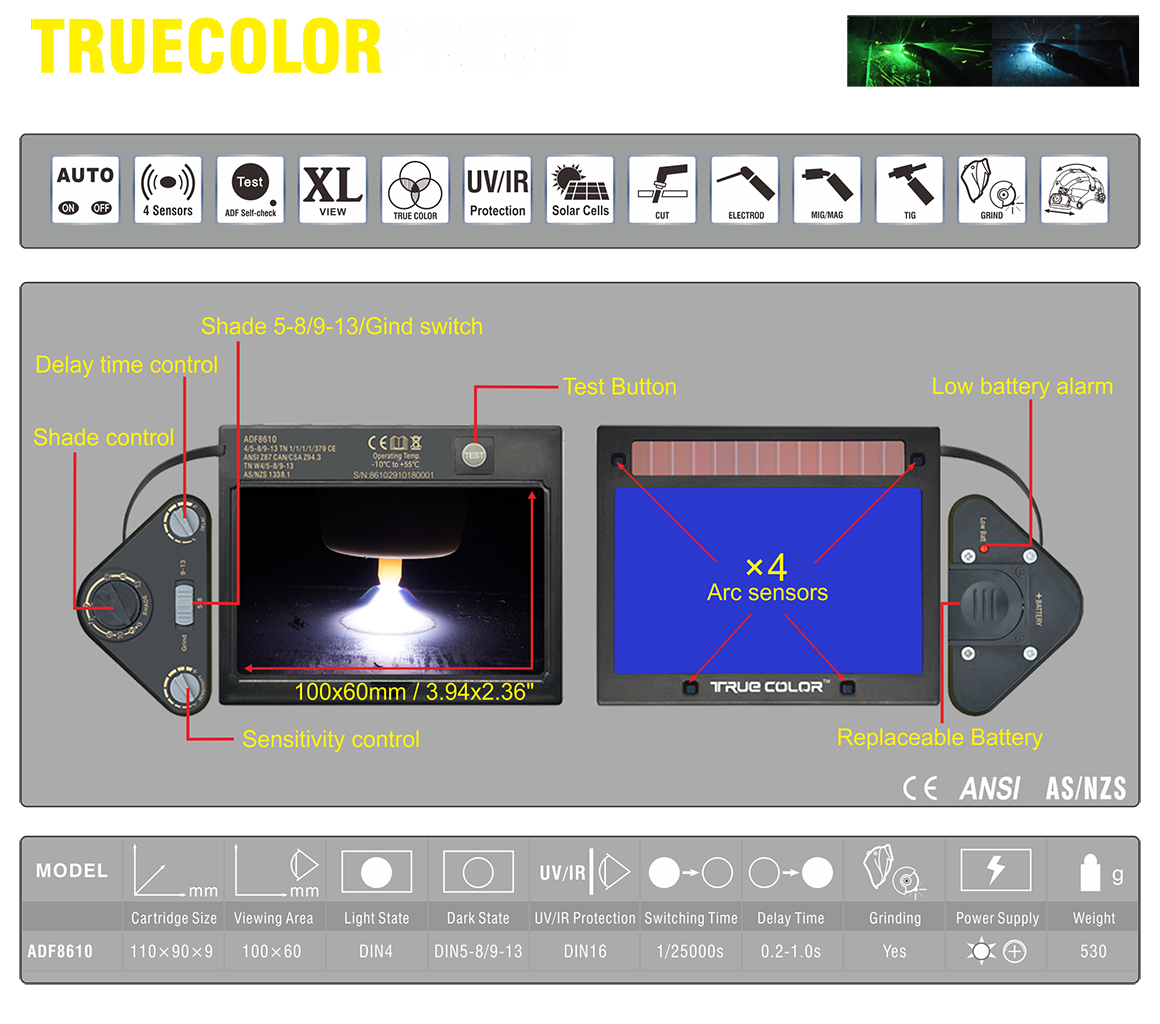Select the GRIND mode icon
The image size is (1160, 1024).
pos(992,190)
